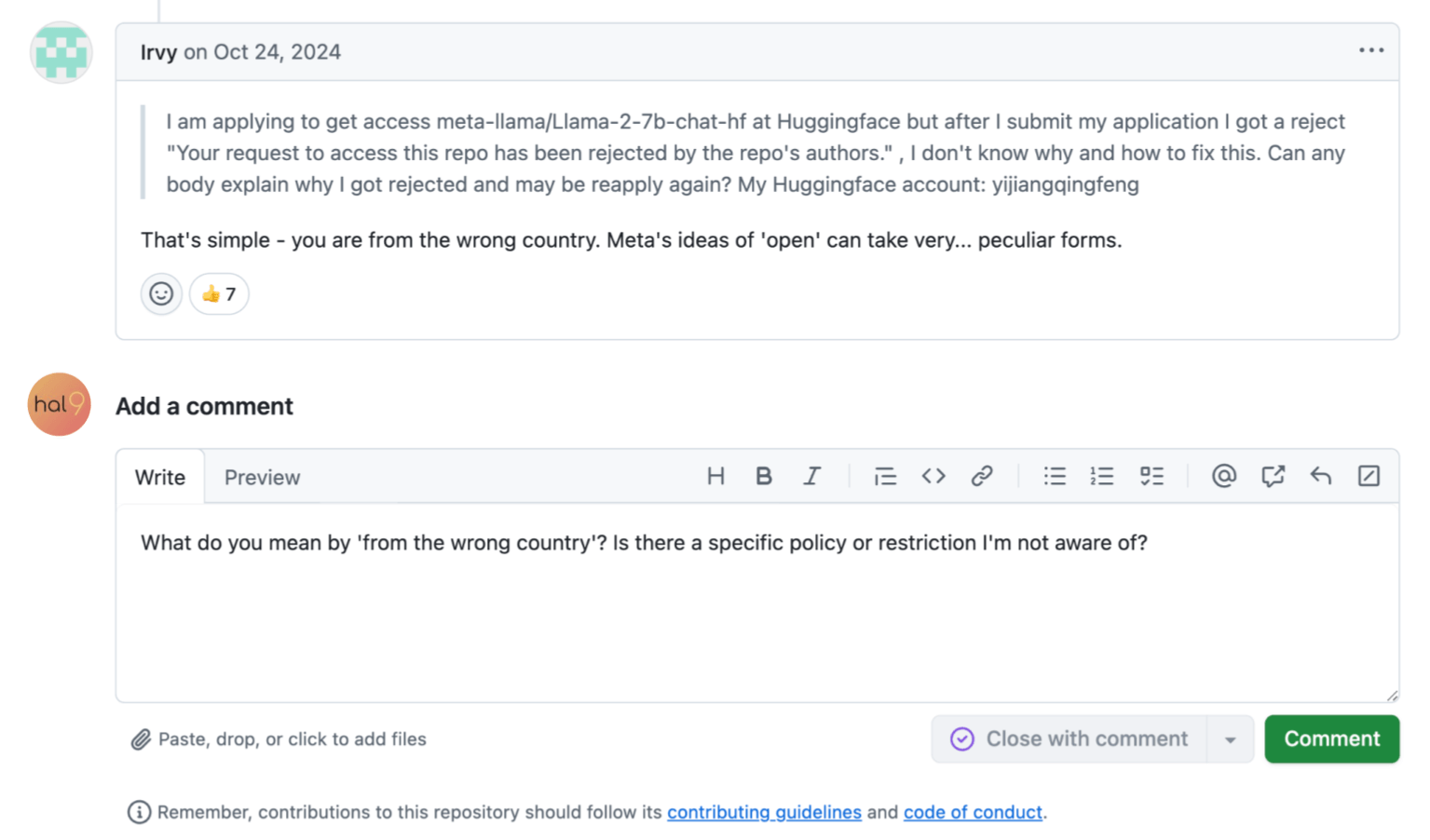Open the emoji reaction picker on Irvy's comment

161,294
